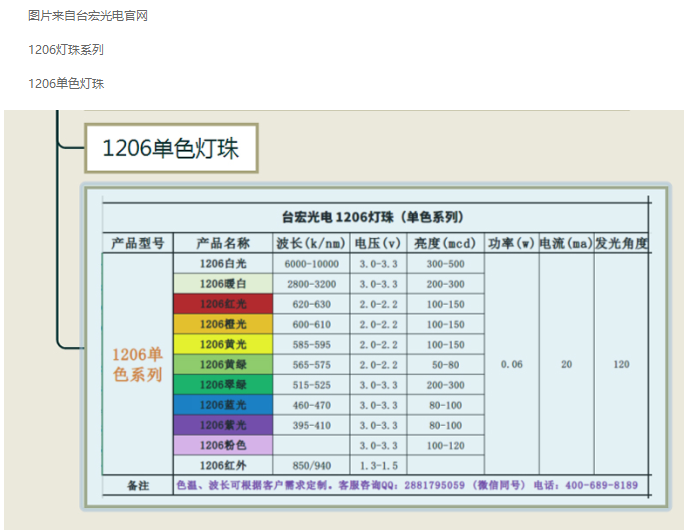The width and height of the screenshot is (689, 530).
Task: Click the 1206红外 product cell
Action: pyautogui.click(x=223, y=466)
